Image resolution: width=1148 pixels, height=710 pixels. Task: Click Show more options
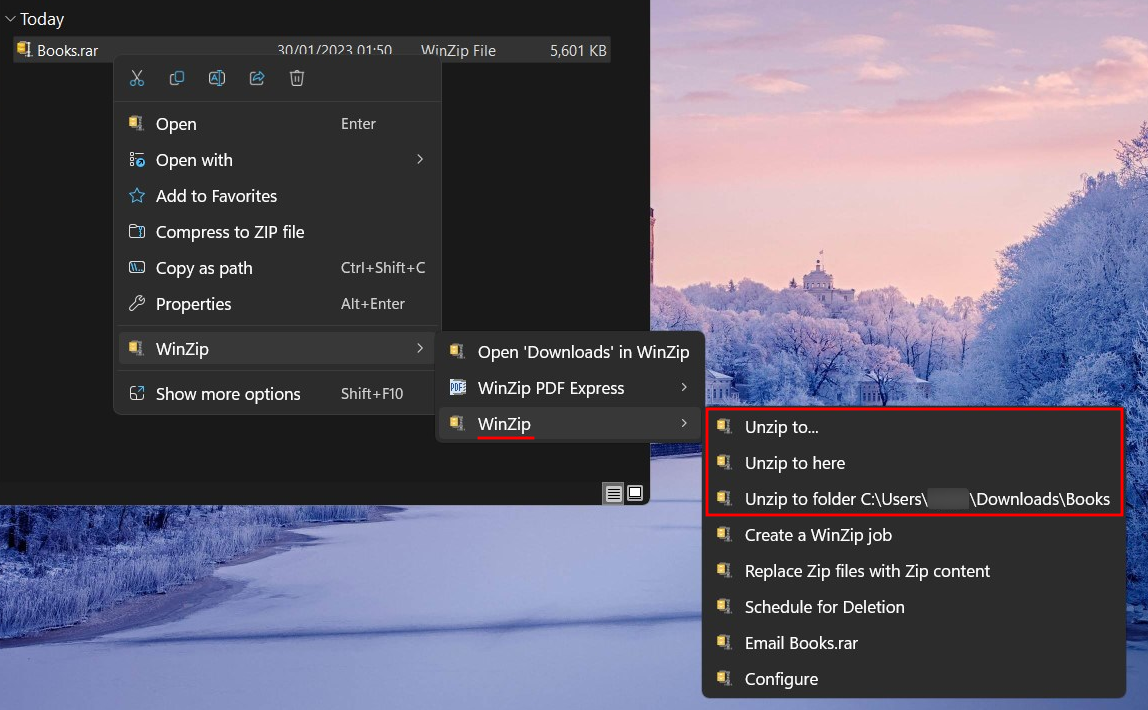click(227, 394)
